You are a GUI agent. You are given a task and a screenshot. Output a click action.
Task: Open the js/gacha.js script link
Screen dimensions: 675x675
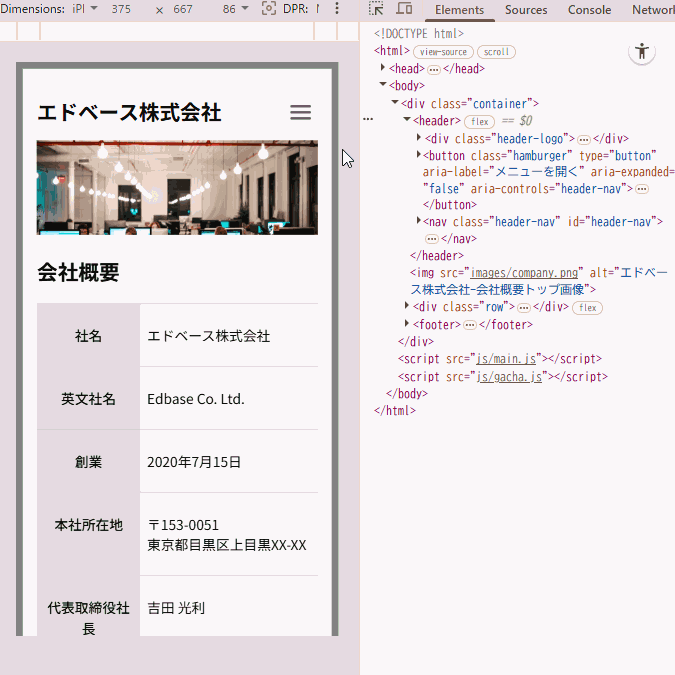pos(509,377)
